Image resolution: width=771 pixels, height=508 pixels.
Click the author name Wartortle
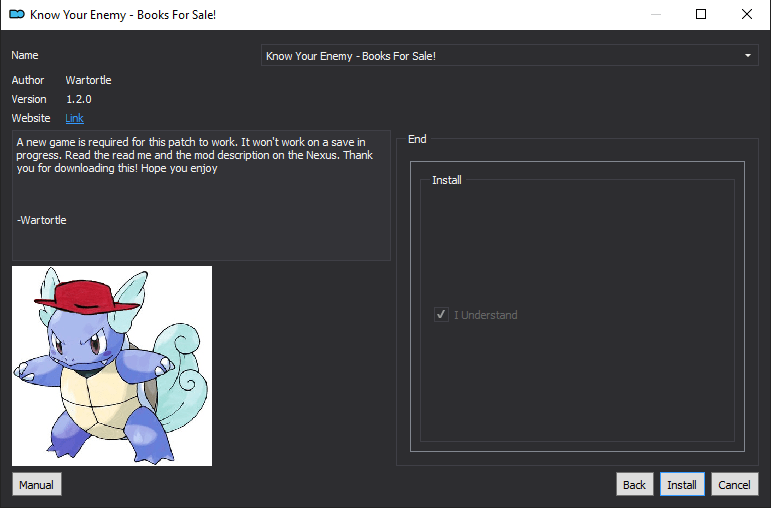(x=89, y=80)
